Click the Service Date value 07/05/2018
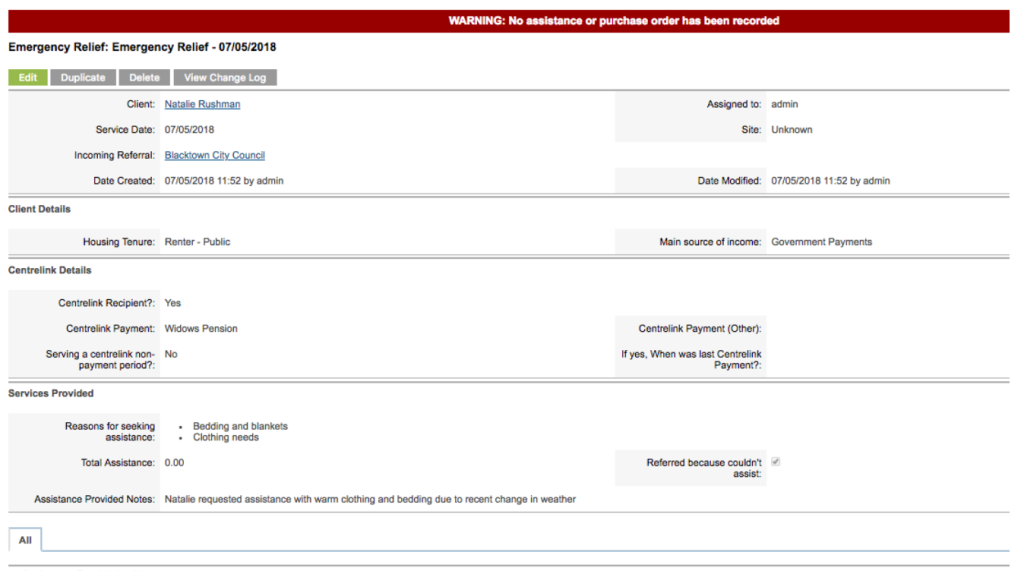 coord(189,130)
